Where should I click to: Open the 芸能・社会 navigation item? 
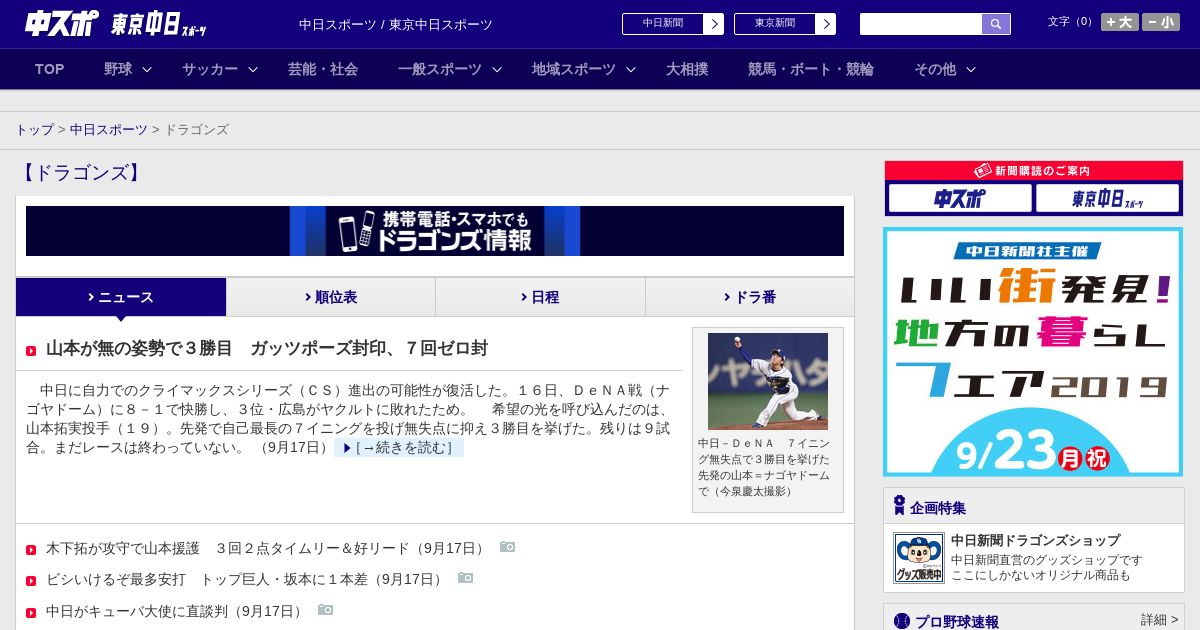point(323,69)
